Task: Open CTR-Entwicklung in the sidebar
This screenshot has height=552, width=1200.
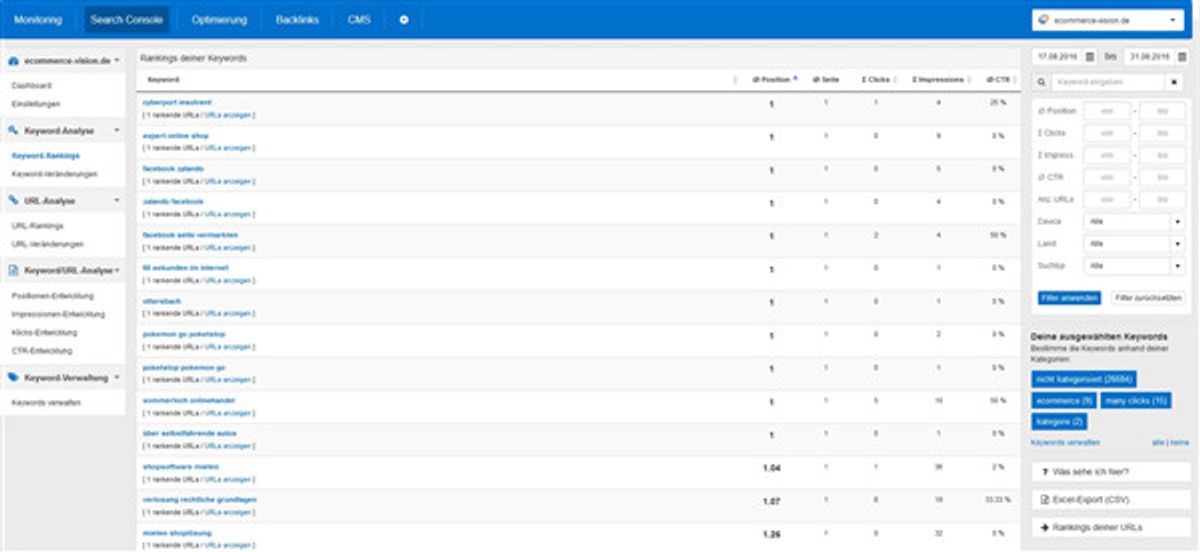Action: click(41, 350)
